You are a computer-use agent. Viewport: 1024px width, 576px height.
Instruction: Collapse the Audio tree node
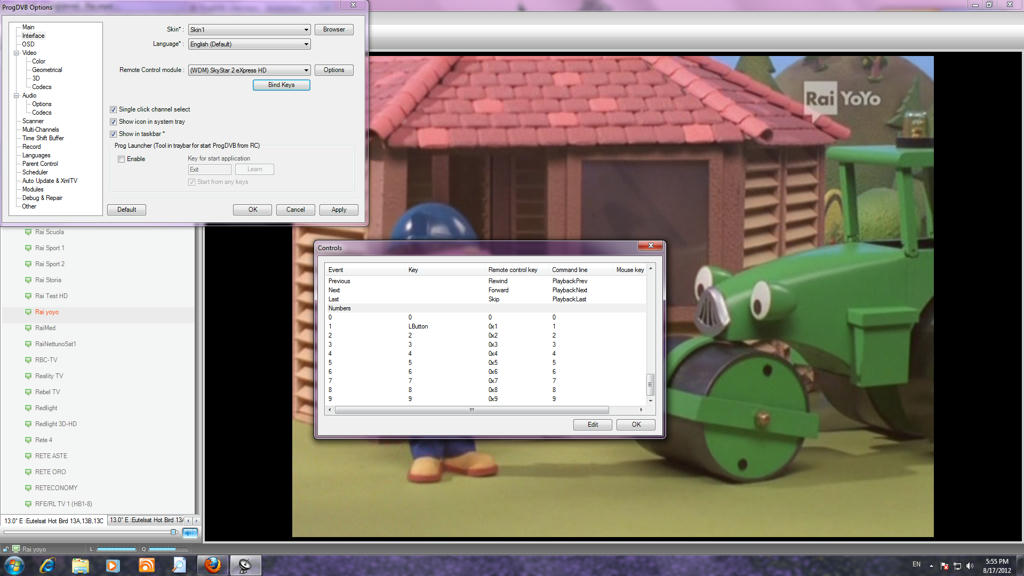pyautogui.click(x=16, y=95)
